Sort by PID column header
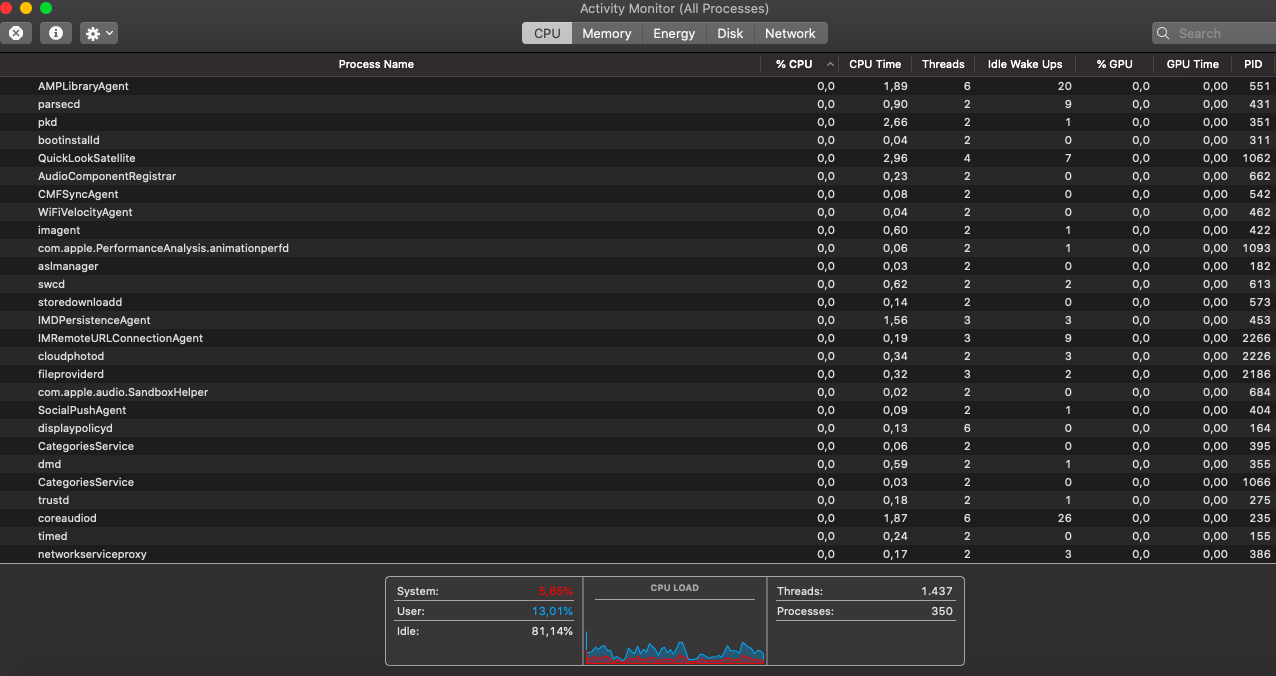The image size is (1276, 676). [x=1253, y=64]
